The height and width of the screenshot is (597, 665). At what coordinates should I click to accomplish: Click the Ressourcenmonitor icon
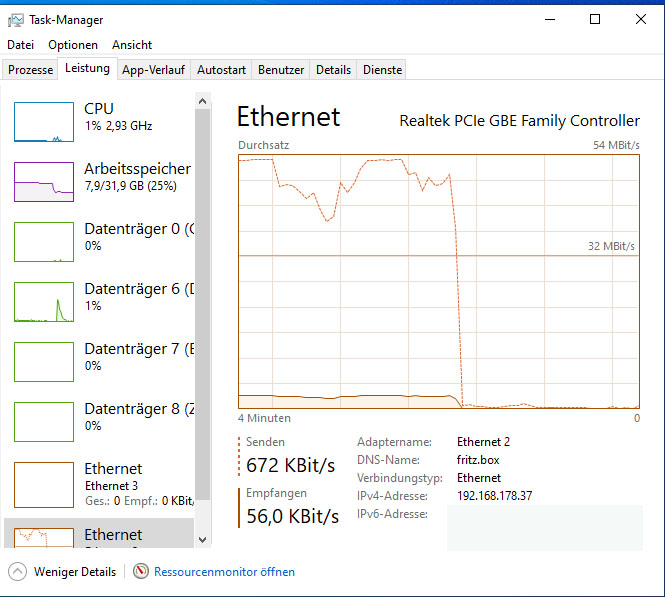[142, 572]
